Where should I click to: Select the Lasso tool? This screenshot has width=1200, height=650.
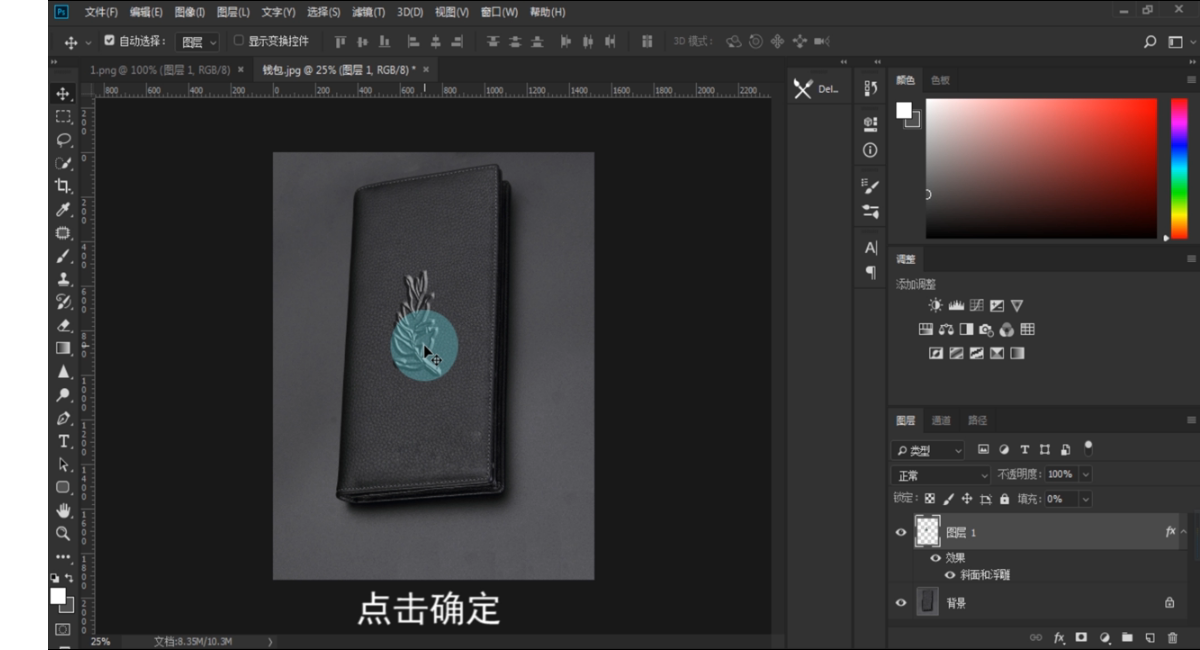[63, 139]
